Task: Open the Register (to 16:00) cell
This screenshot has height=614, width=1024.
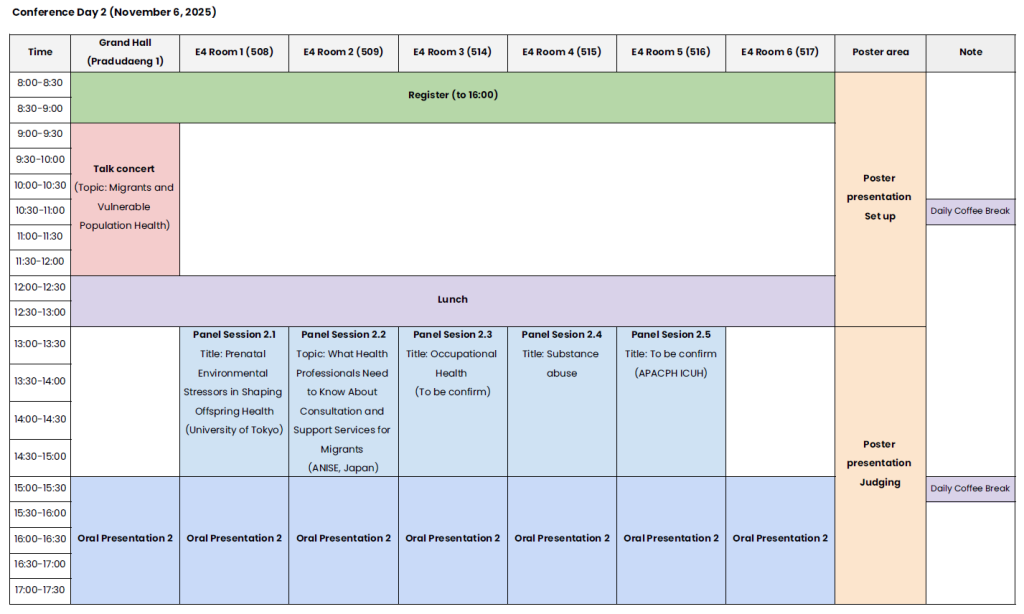Action: coord(453,96)
